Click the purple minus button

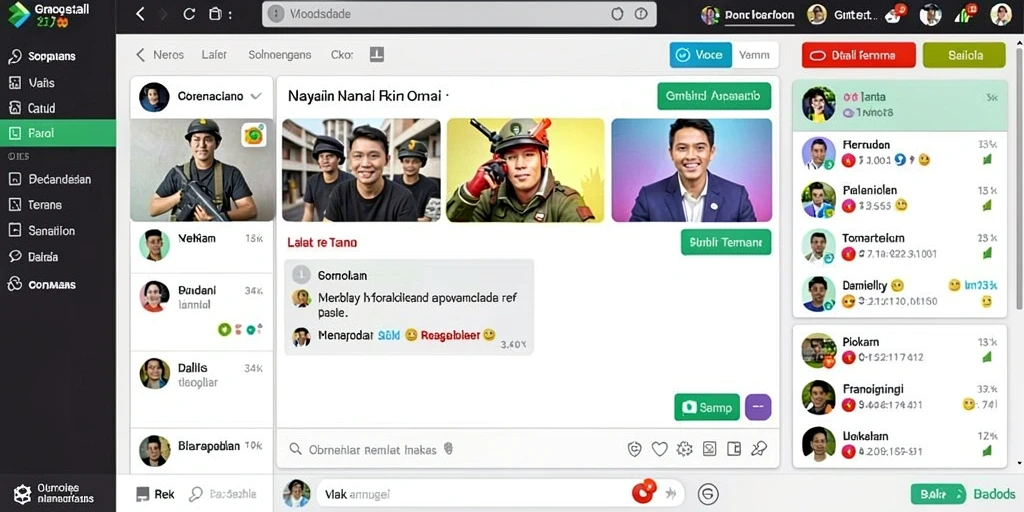tap(758, 408)
